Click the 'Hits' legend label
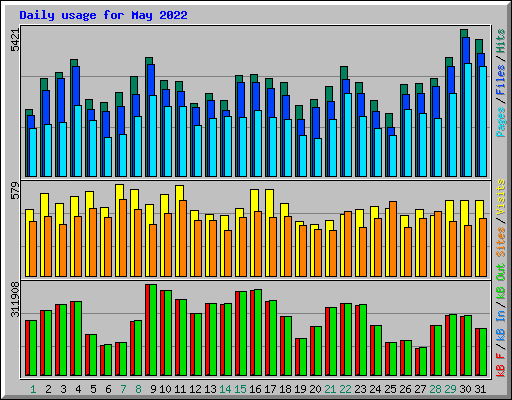Screen dimensions: 512x400 pyautogui.click(x=501, y=41)
